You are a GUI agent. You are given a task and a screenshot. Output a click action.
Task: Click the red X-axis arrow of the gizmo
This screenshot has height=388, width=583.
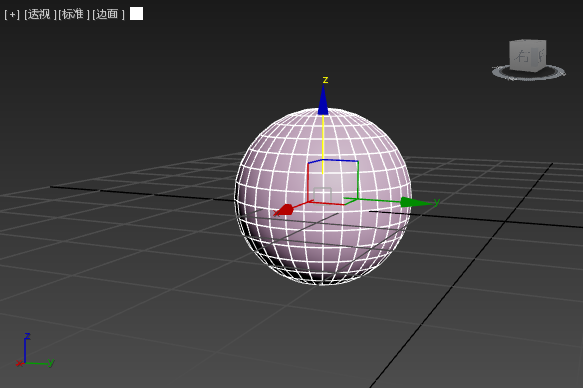tap(285, 210)
